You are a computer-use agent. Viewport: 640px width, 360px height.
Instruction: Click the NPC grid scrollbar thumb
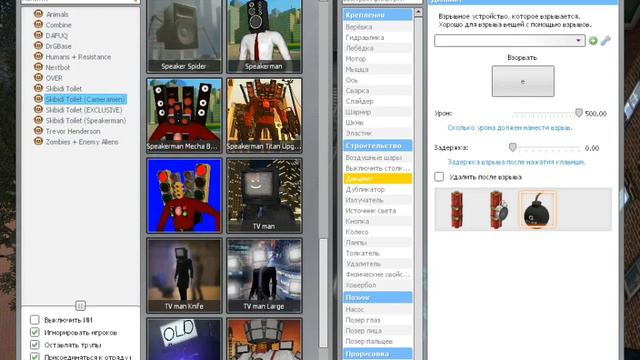point(323,292)
